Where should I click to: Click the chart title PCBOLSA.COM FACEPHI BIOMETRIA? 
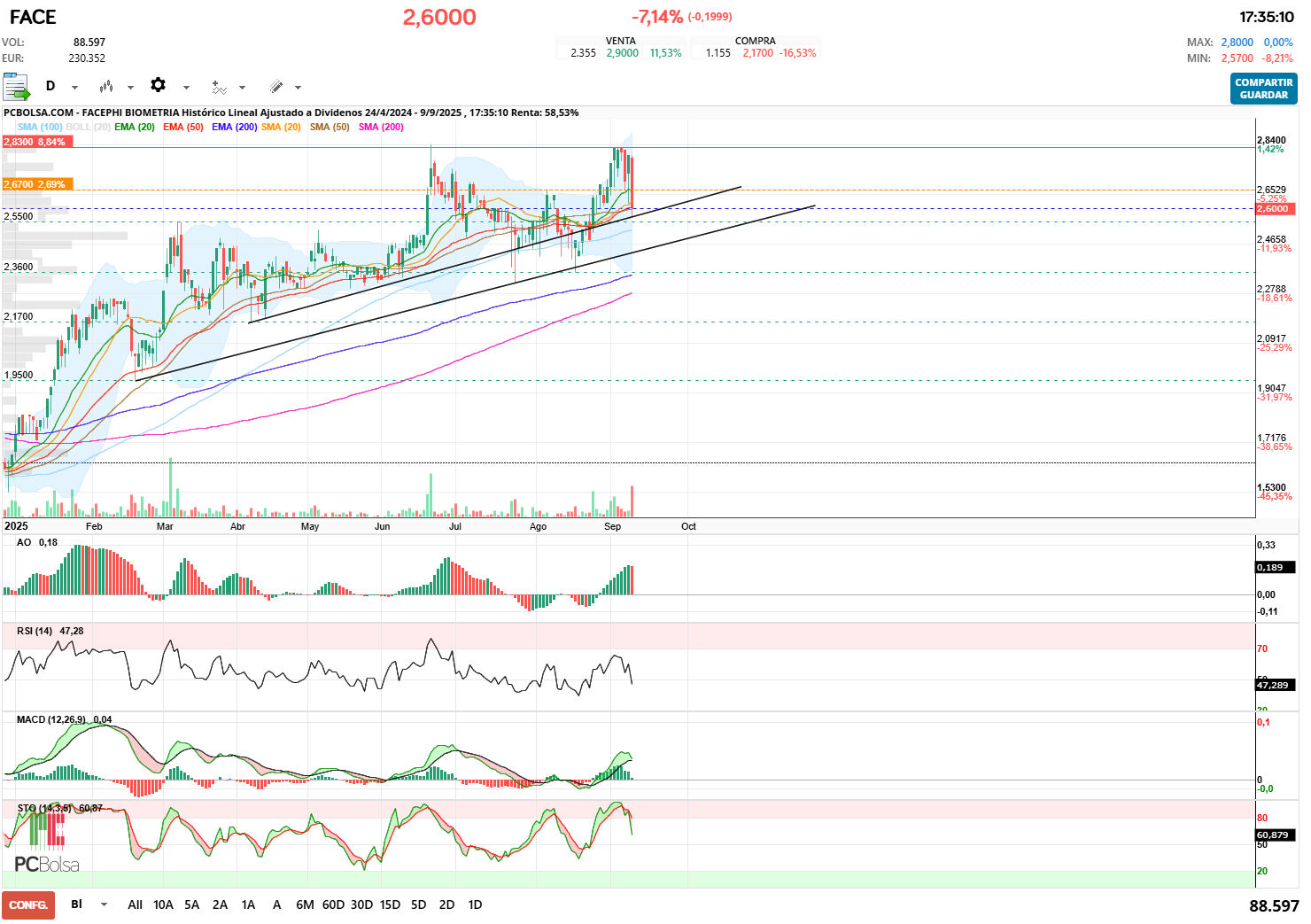coord(291,113)
